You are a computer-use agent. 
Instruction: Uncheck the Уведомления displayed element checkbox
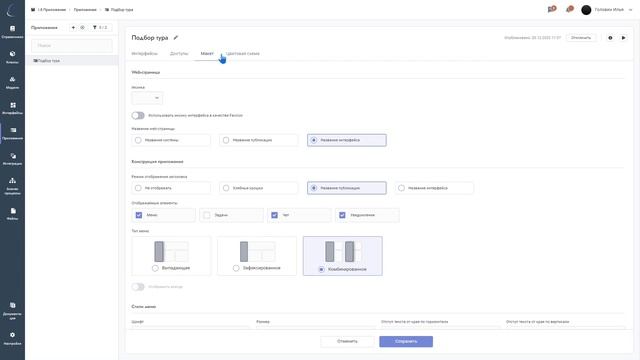pyautogui.click(x=342, y=215)
